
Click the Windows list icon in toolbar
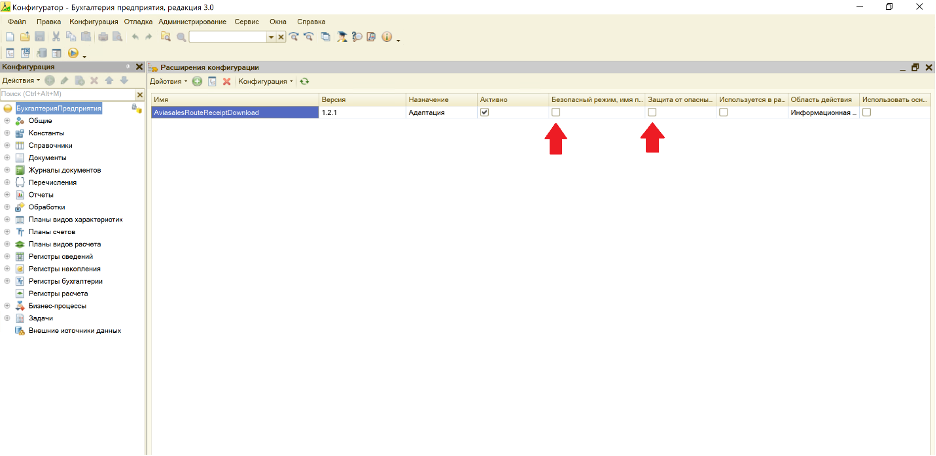coord(325,37)
